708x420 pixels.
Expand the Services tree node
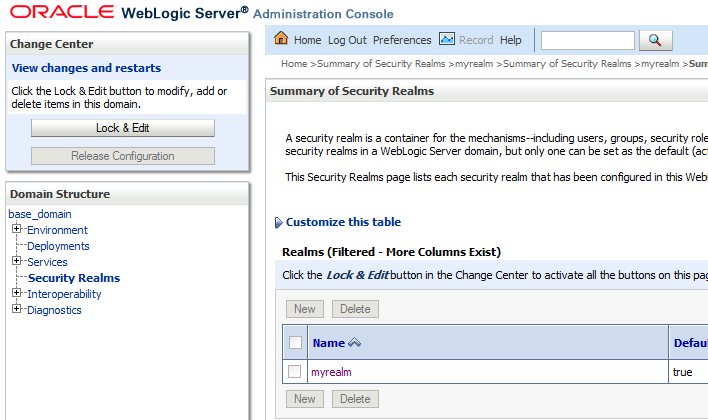pyautogui.click(x=16, y=262)
